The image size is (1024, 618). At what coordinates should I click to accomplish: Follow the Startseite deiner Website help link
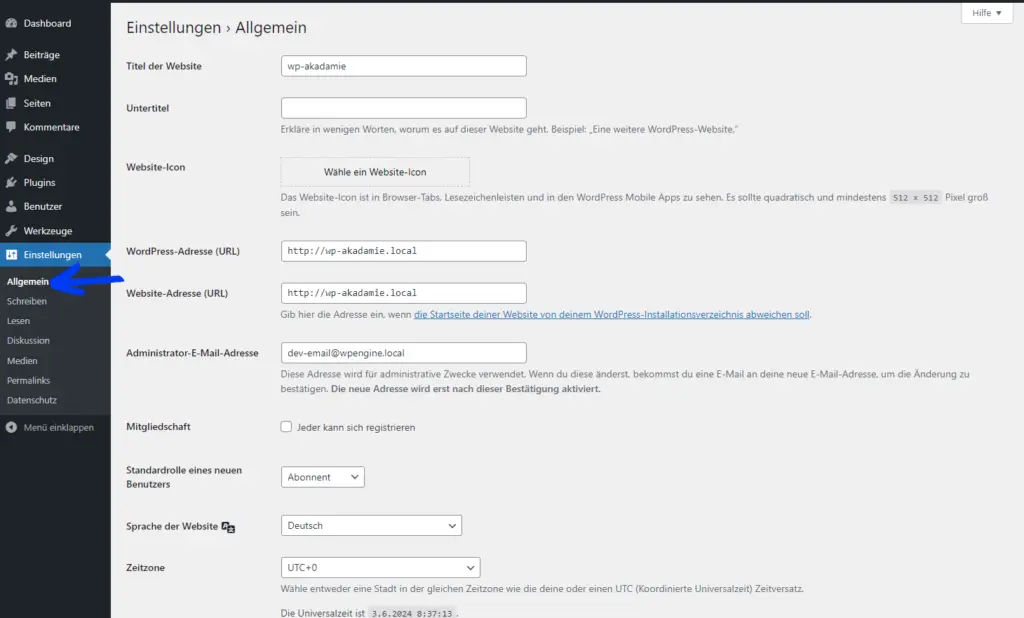coord(611,314)
